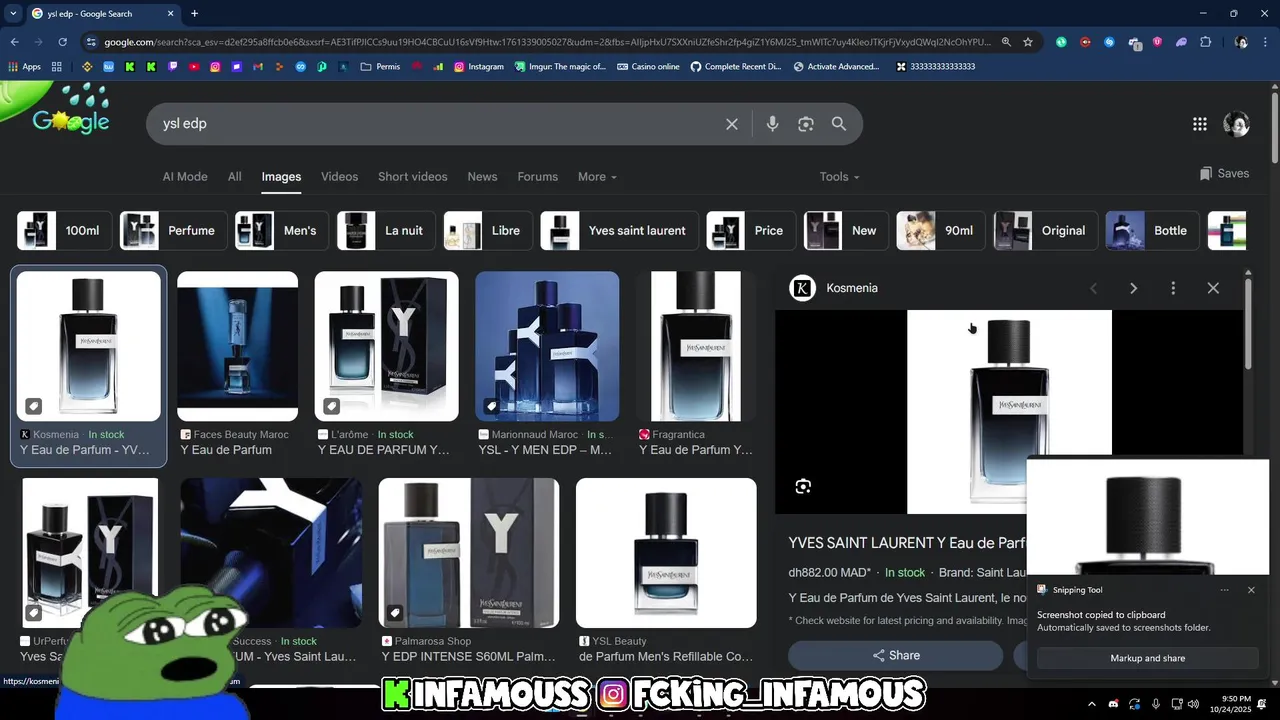Viewport: 1280px width, 720px height.
Task: Filter by the Men's chip
Action: [283, 230]
